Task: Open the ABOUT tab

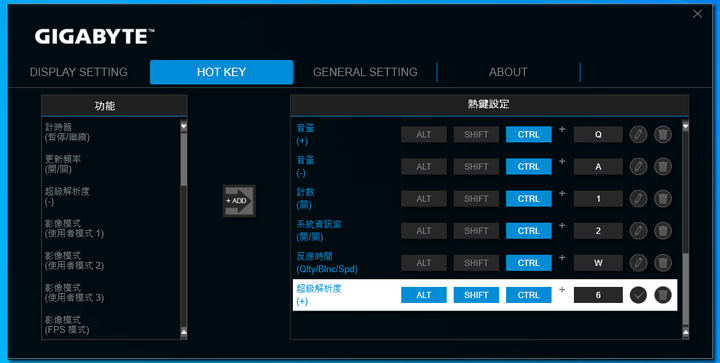Action: coord(508,72)
